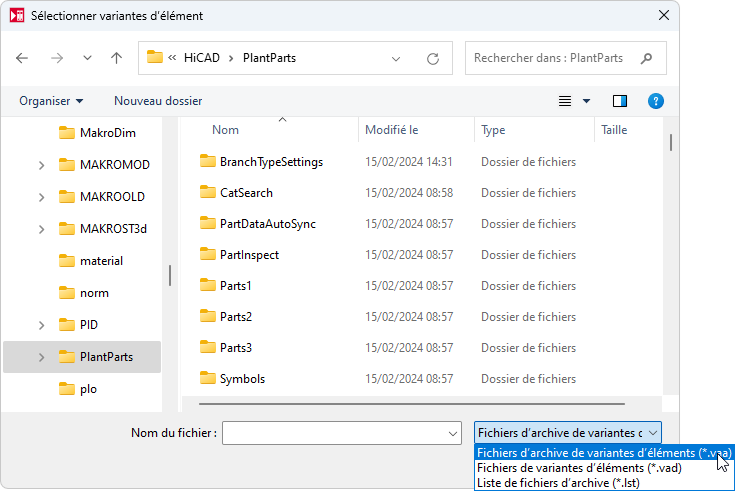
Task: Click the Nouveau dossier button
Action: [x=158, y=101]
